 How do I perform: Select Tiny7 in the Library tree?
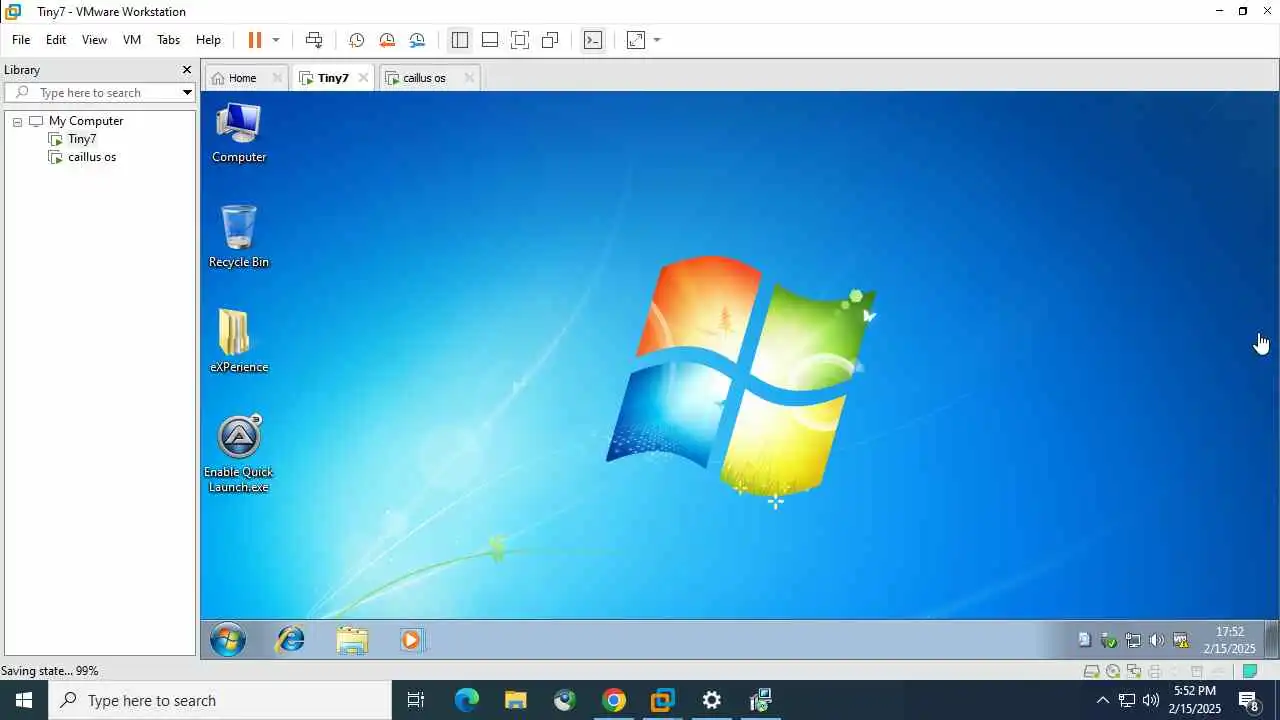82,139
